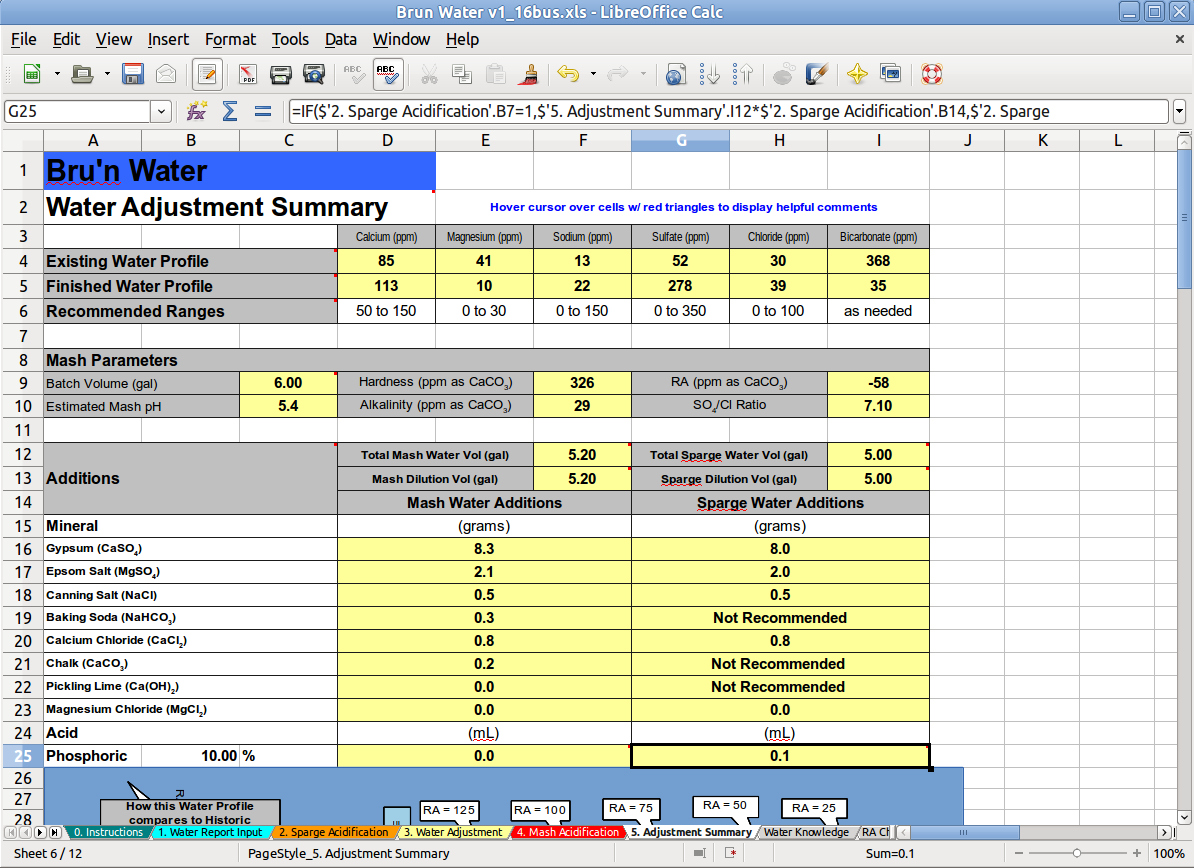1194x868 pixels.
Task: Switch to the '1. Water Report Input' sheet tab
Action: tap(210, 832)
